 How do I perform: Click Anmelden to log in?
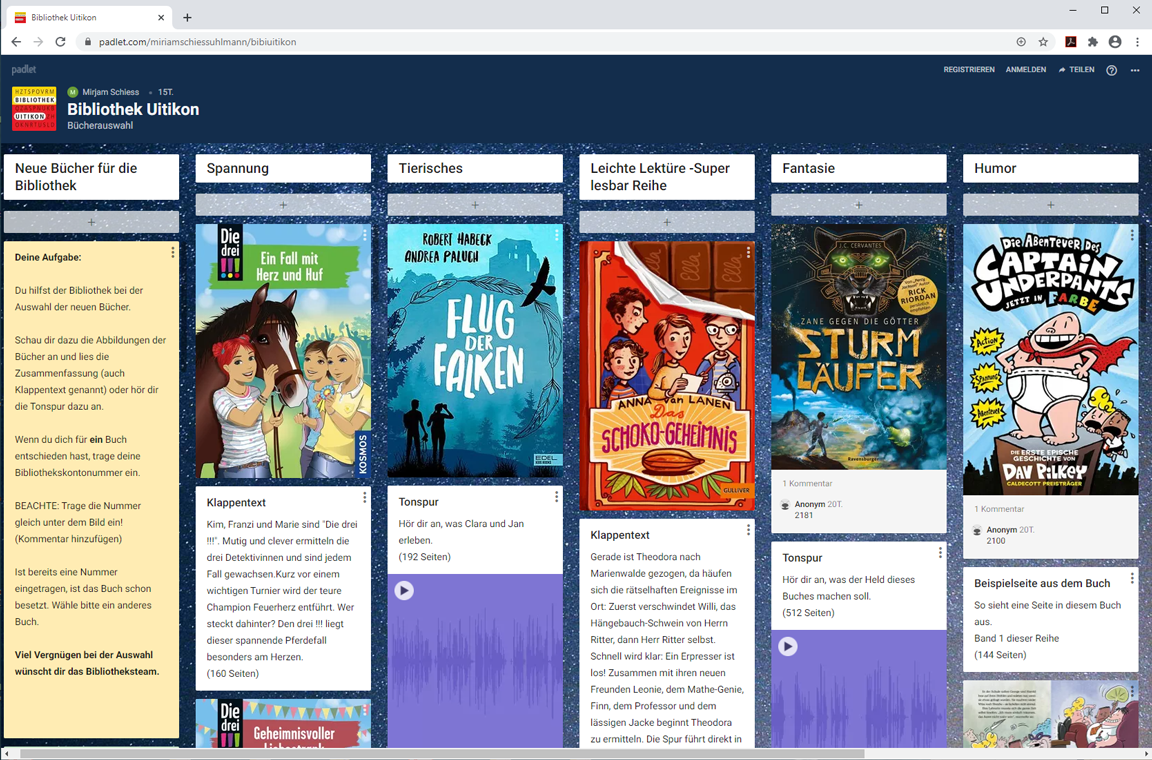point(1025,70)
